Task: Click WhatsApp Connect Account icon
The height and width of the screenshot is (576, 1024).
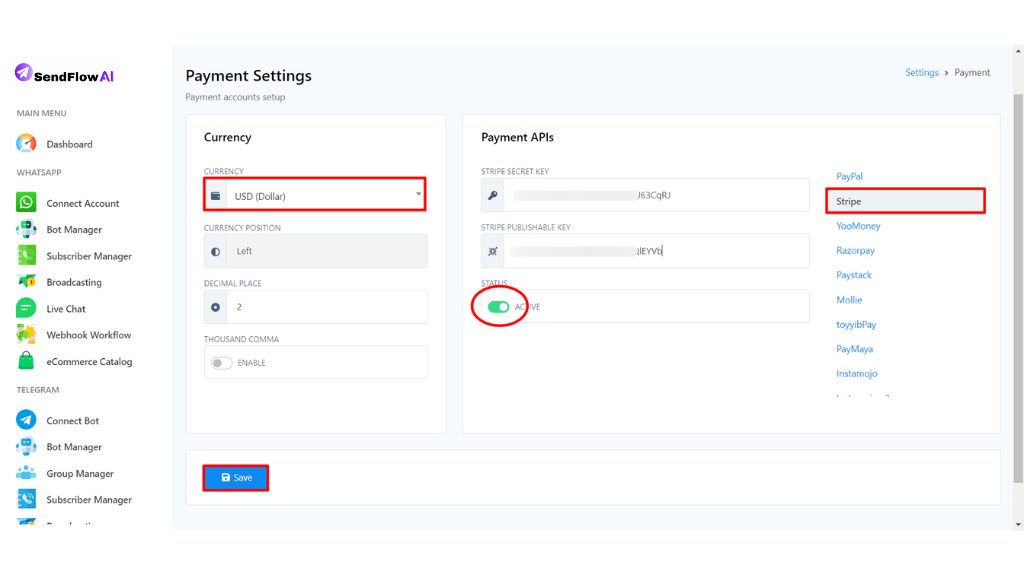Action: (x=26, y=202)
